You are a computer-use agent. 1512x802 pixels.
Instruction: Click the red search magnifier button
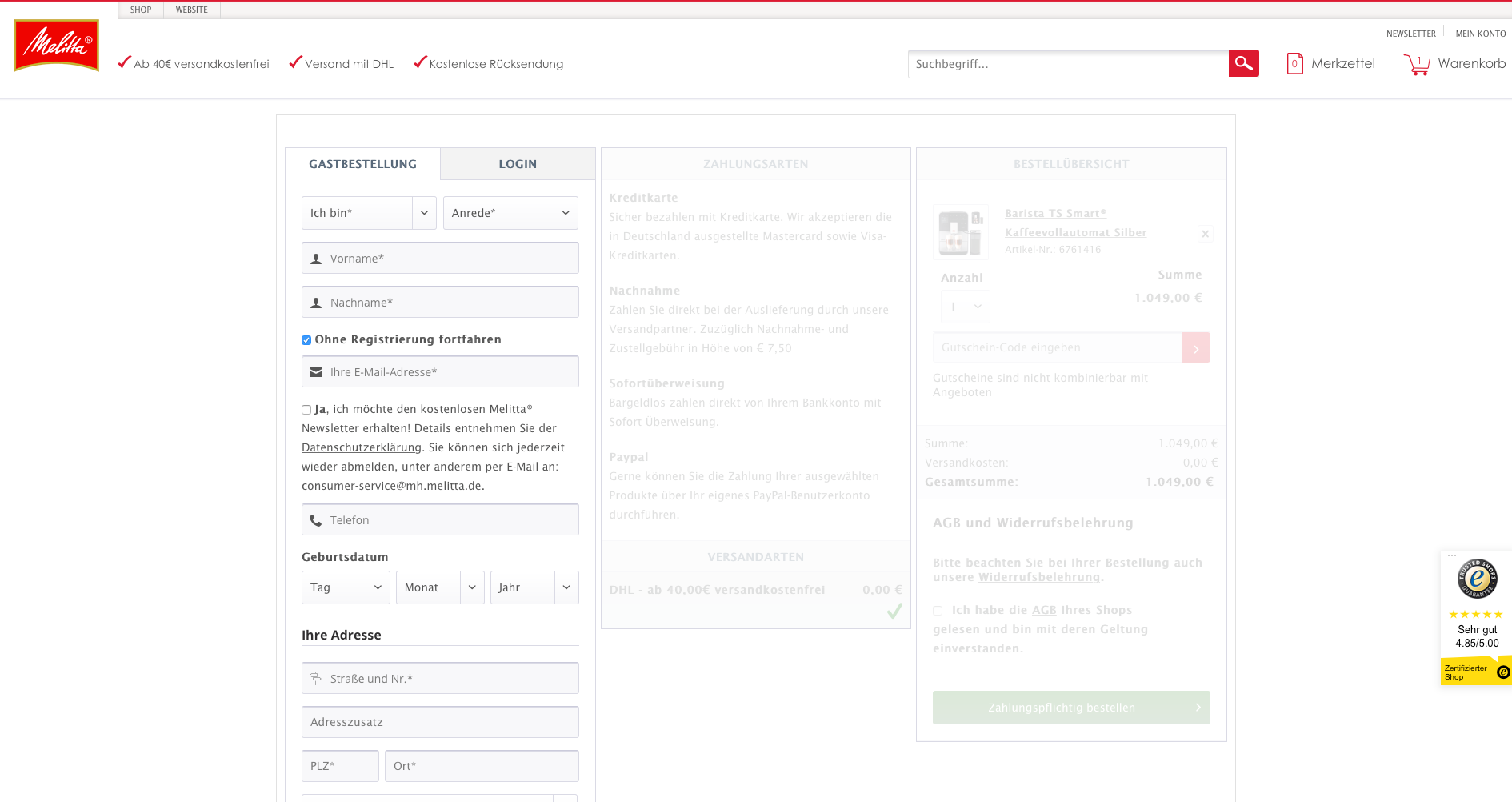click(1243, 63)
